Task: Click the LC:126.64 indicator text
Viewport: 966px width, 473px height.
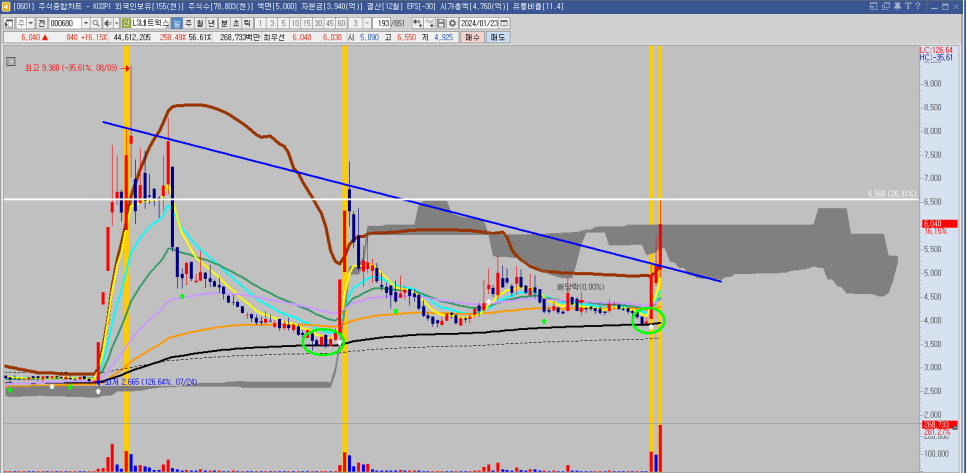Action: pos(936,50)
